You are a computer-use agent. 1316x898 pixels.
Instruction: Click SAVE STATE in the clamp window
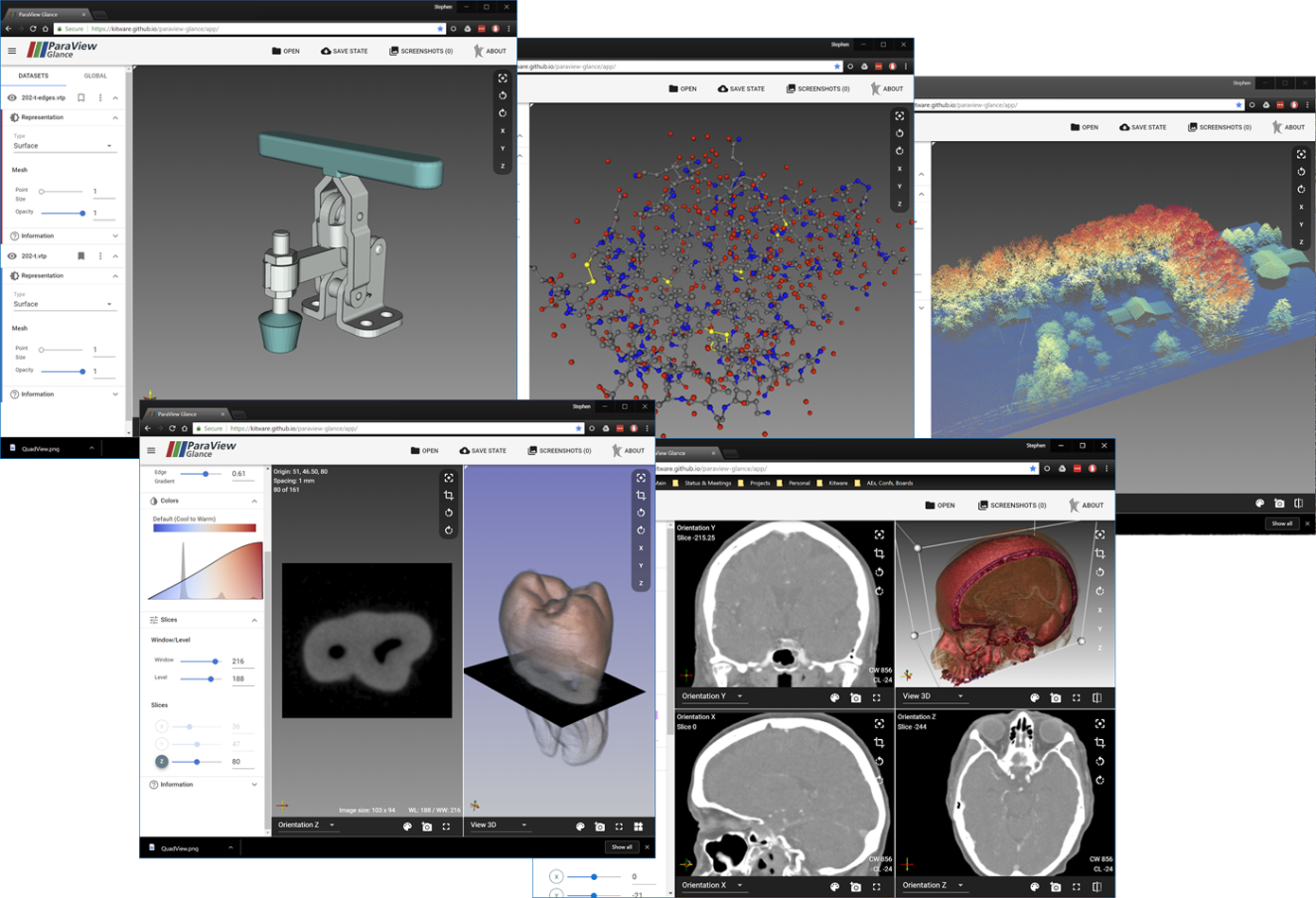(344, 51)
